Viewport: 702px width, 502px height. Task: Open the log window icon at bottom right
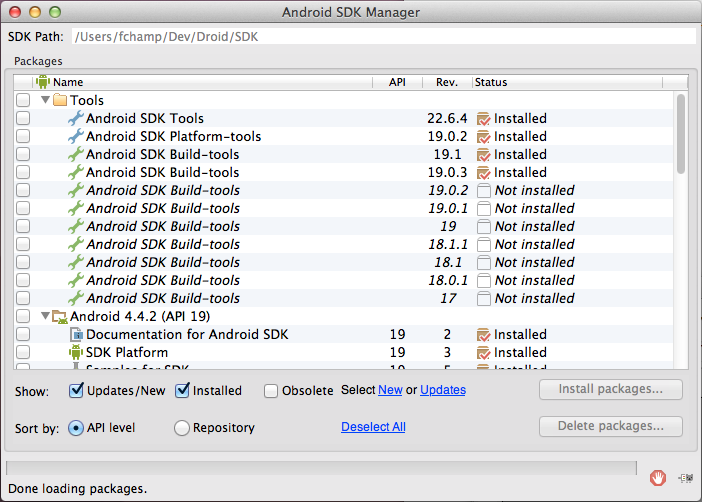(685, 478)
